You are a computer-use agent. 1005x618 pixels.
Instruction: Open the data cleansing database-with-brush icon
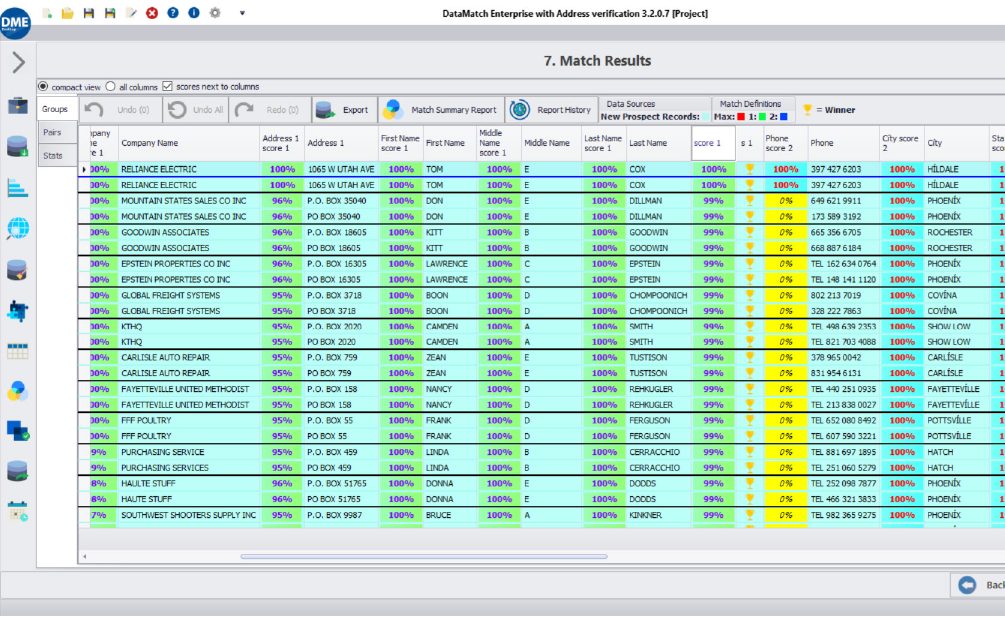coord(17,270)
